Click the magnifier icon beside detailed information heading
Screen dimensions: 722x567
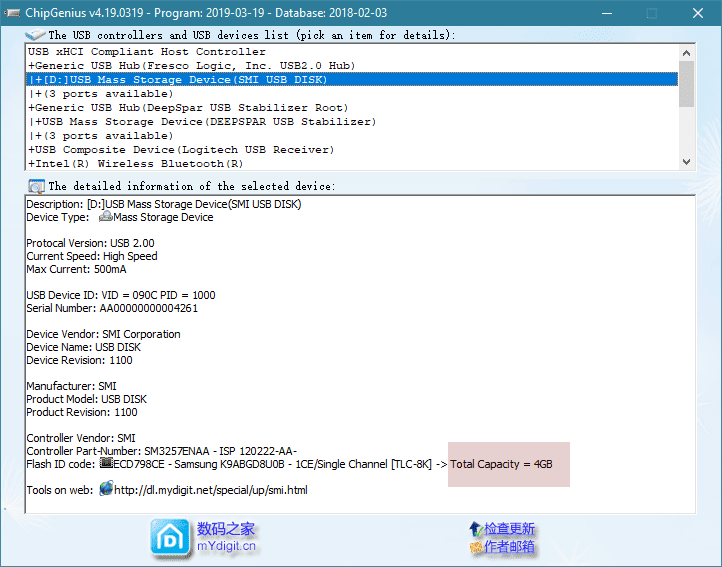(x=36, y=187)
